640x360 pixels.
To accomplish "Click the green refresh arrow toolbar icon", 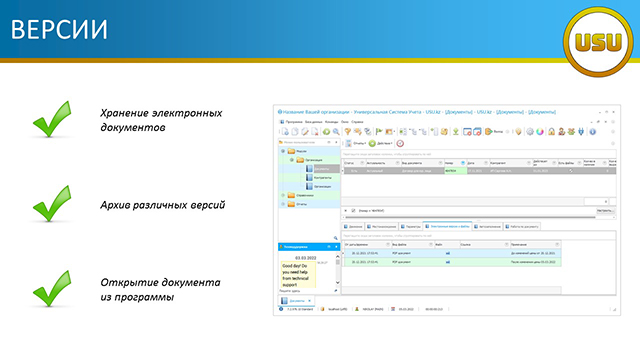I will [326, 131].
